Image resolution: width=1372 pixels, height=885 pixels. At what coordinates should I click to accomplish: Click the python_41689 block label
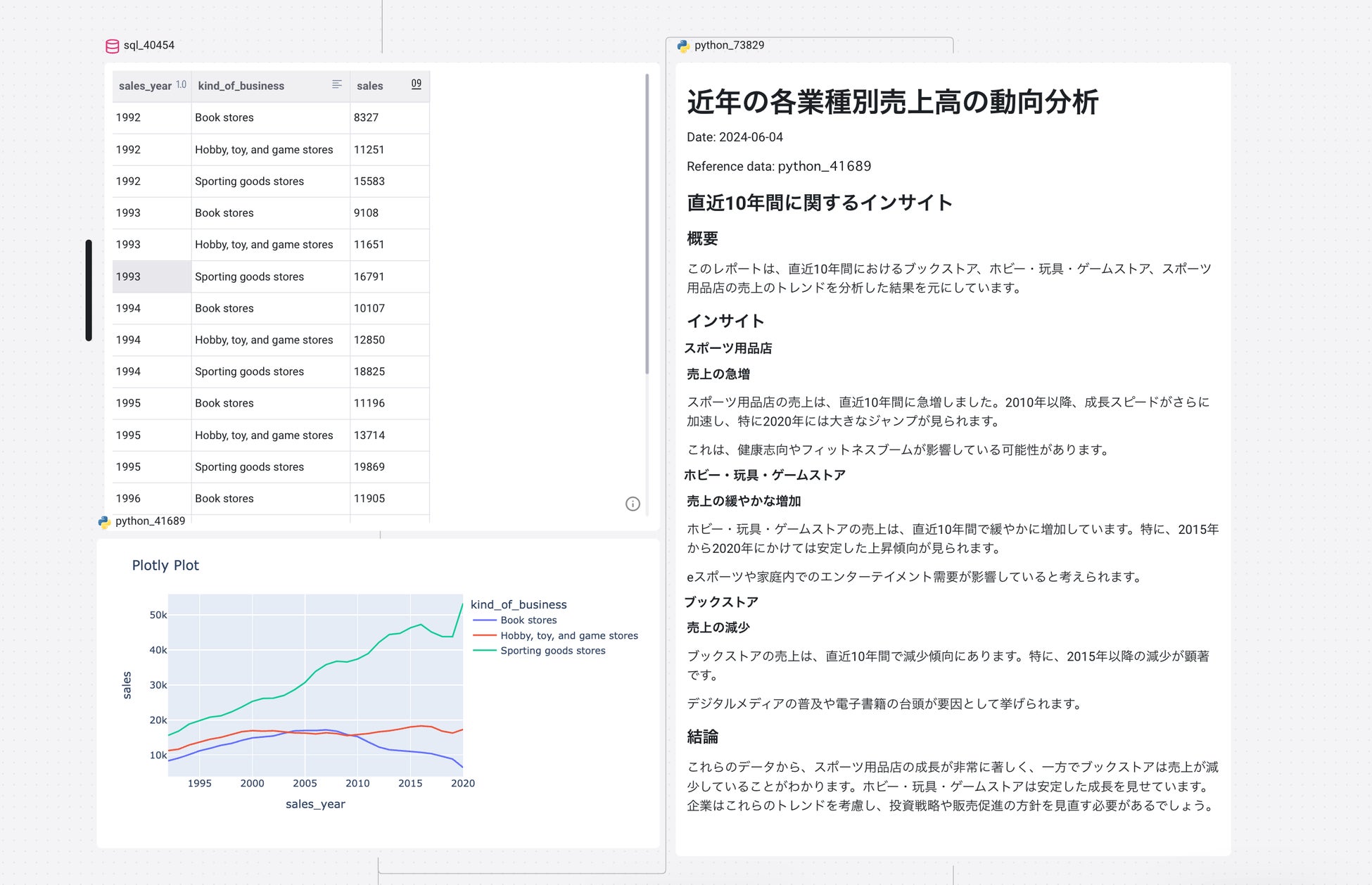150,521
